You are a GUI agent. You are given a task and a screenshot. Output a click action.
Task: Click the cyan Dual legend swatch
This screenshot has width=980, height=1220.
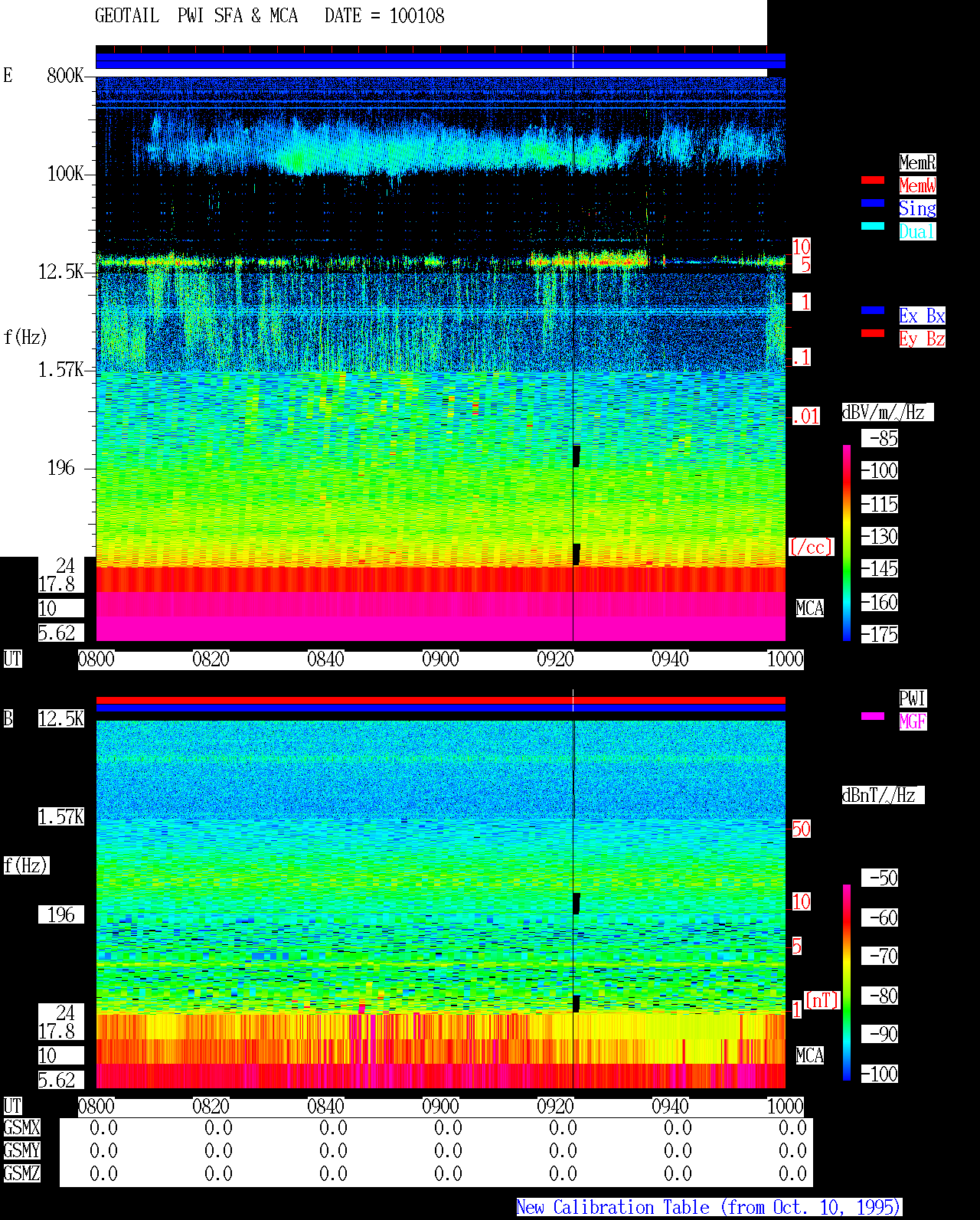point(873,226)
